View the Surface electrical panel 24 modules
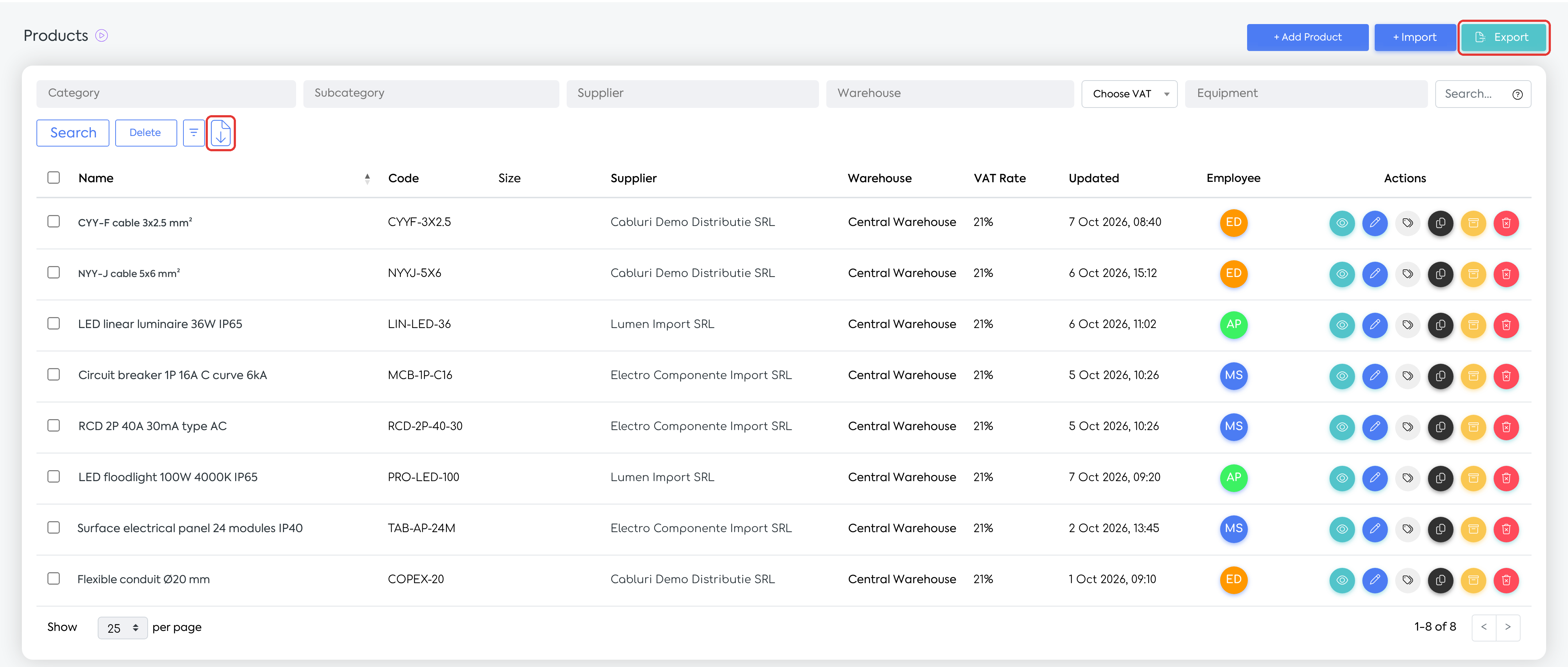 1342,530
